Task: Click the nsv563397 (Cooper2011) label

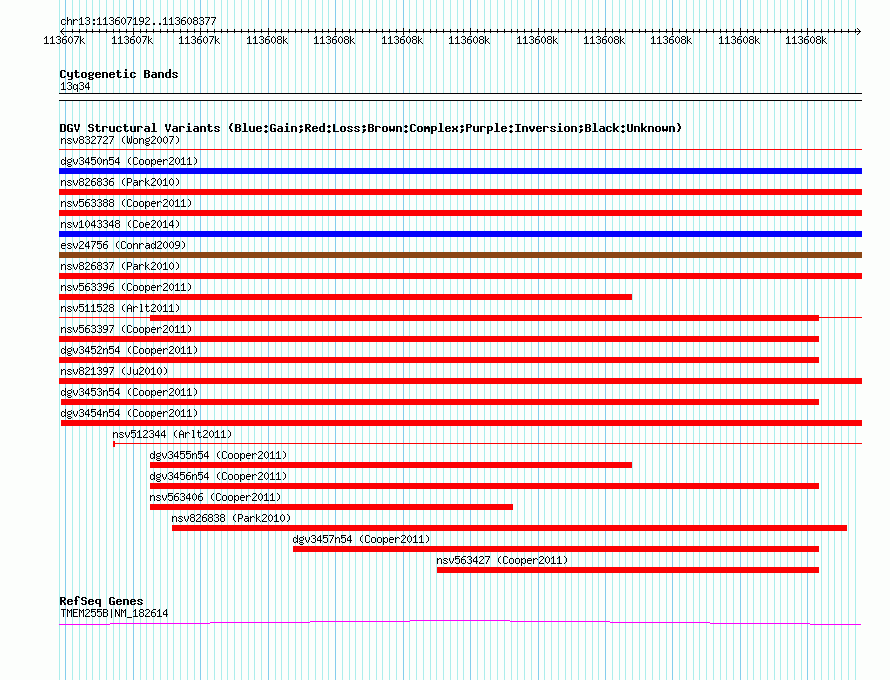Action: [126, 329]
